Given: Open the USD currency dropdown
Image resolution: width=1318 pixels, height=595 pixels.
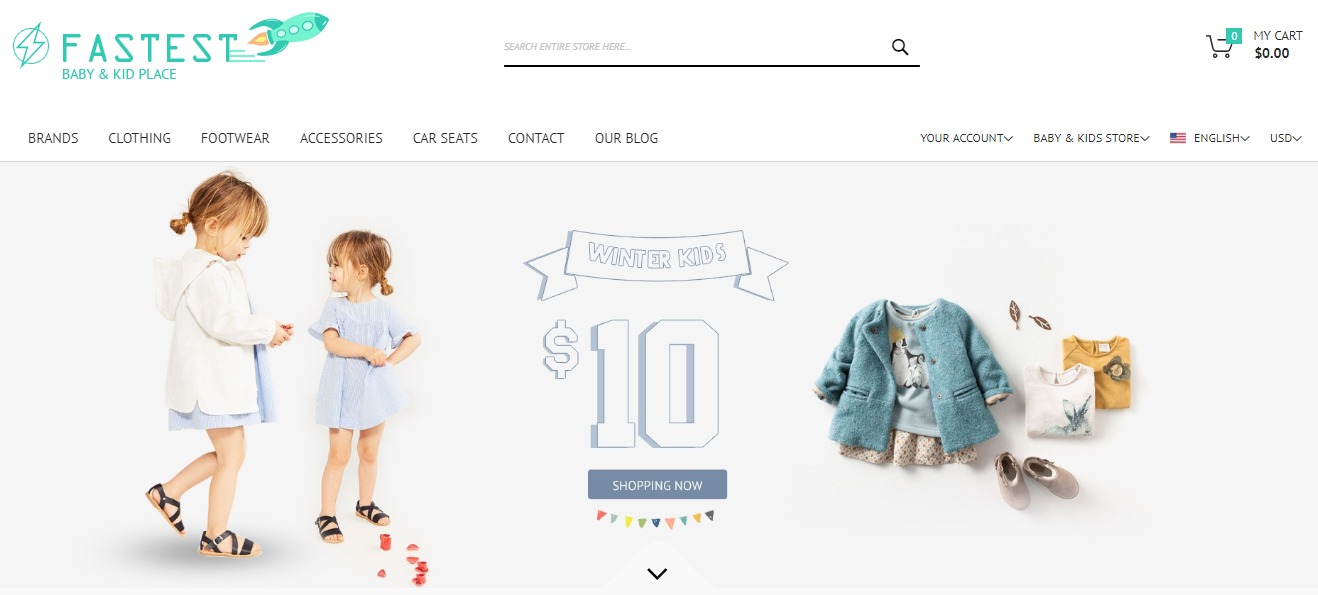Looking at the screenshot, I should tap(1285, 138).
